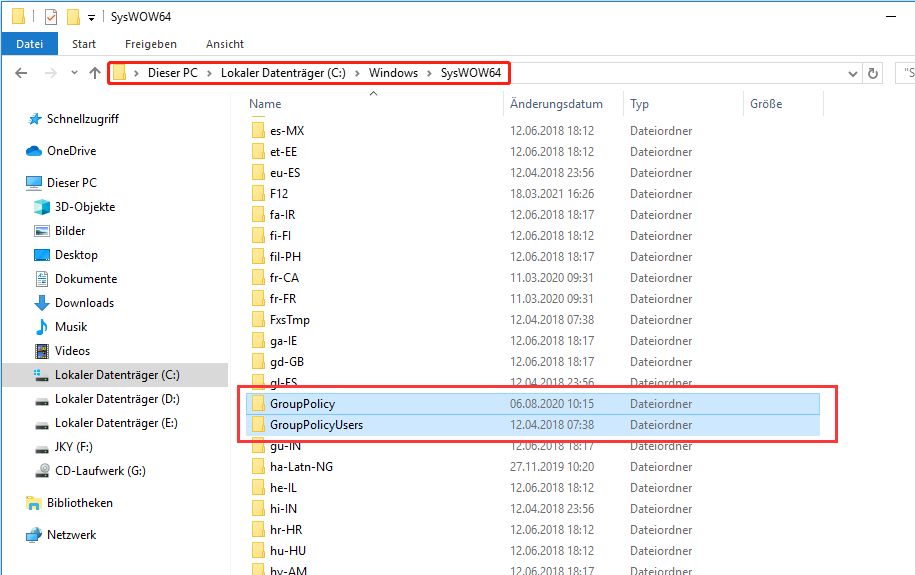
Task: Click Windows in the address breadcrumb
Action: click(x=393, y=73)
